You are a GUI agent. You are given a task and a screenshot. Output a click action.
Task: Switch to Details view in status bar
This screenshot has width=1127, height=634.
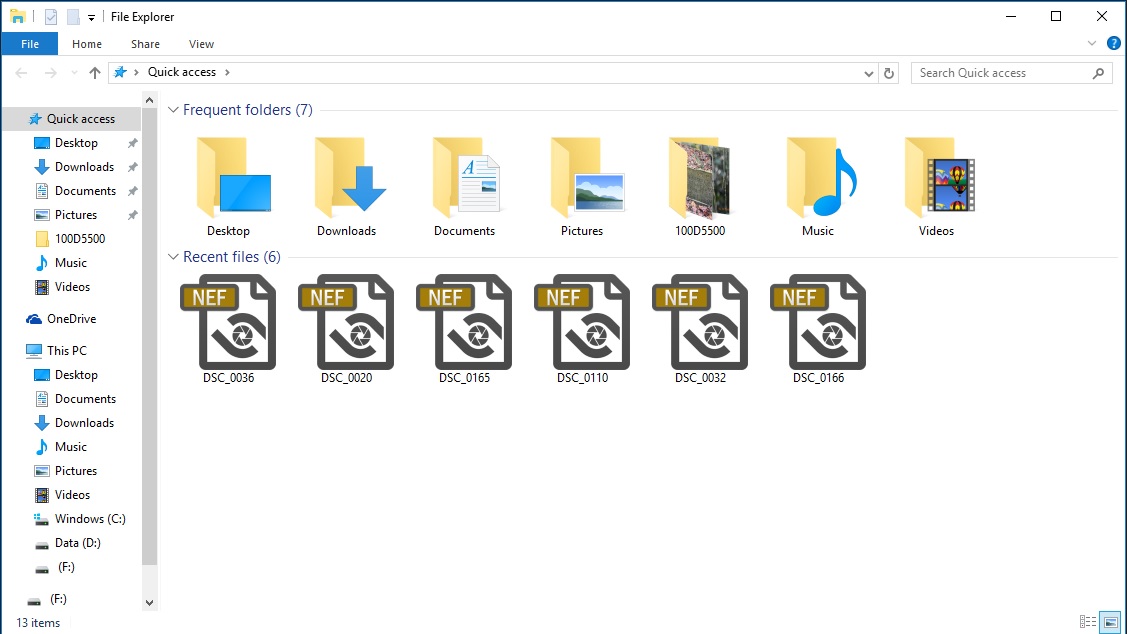[1087, 622]
